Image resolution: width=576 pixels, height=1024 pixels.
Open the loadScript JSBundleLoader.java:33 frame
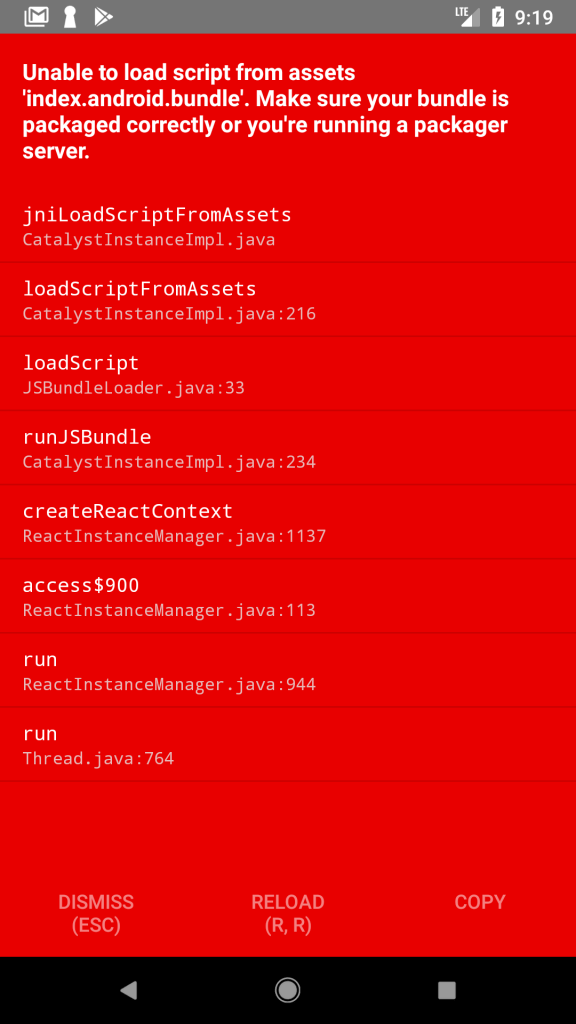(x=288, y=374)
